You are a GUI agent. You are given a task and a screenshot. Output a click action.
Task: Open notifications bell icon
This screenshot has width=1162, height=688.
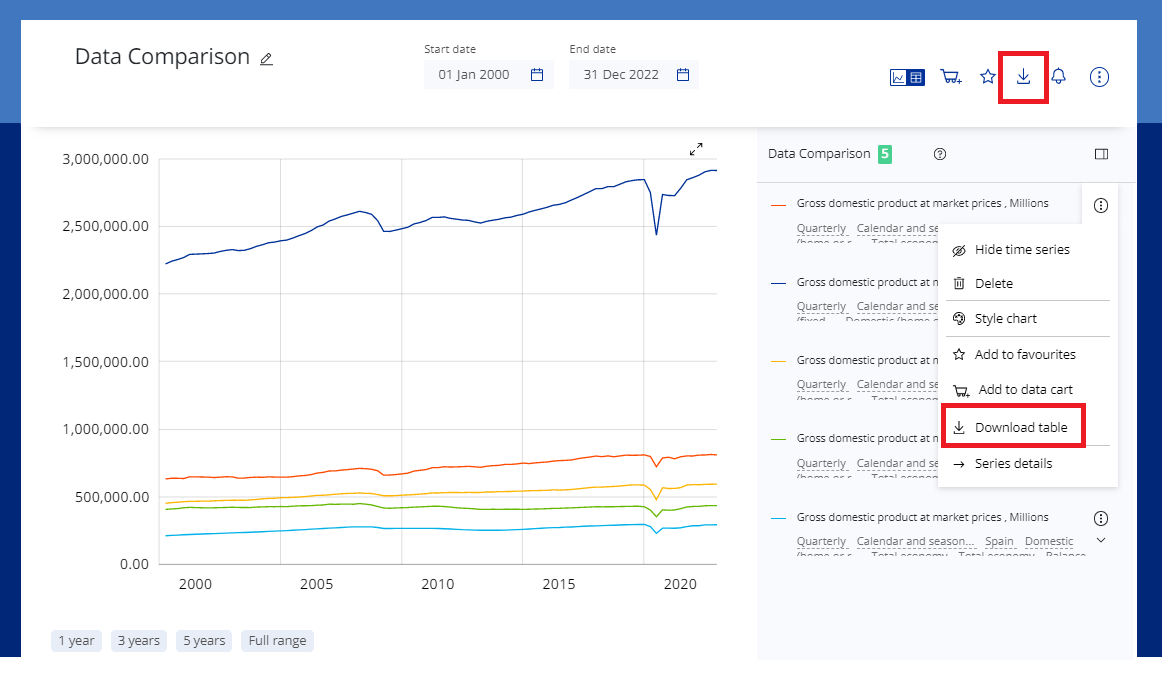tap(1058, 77)
